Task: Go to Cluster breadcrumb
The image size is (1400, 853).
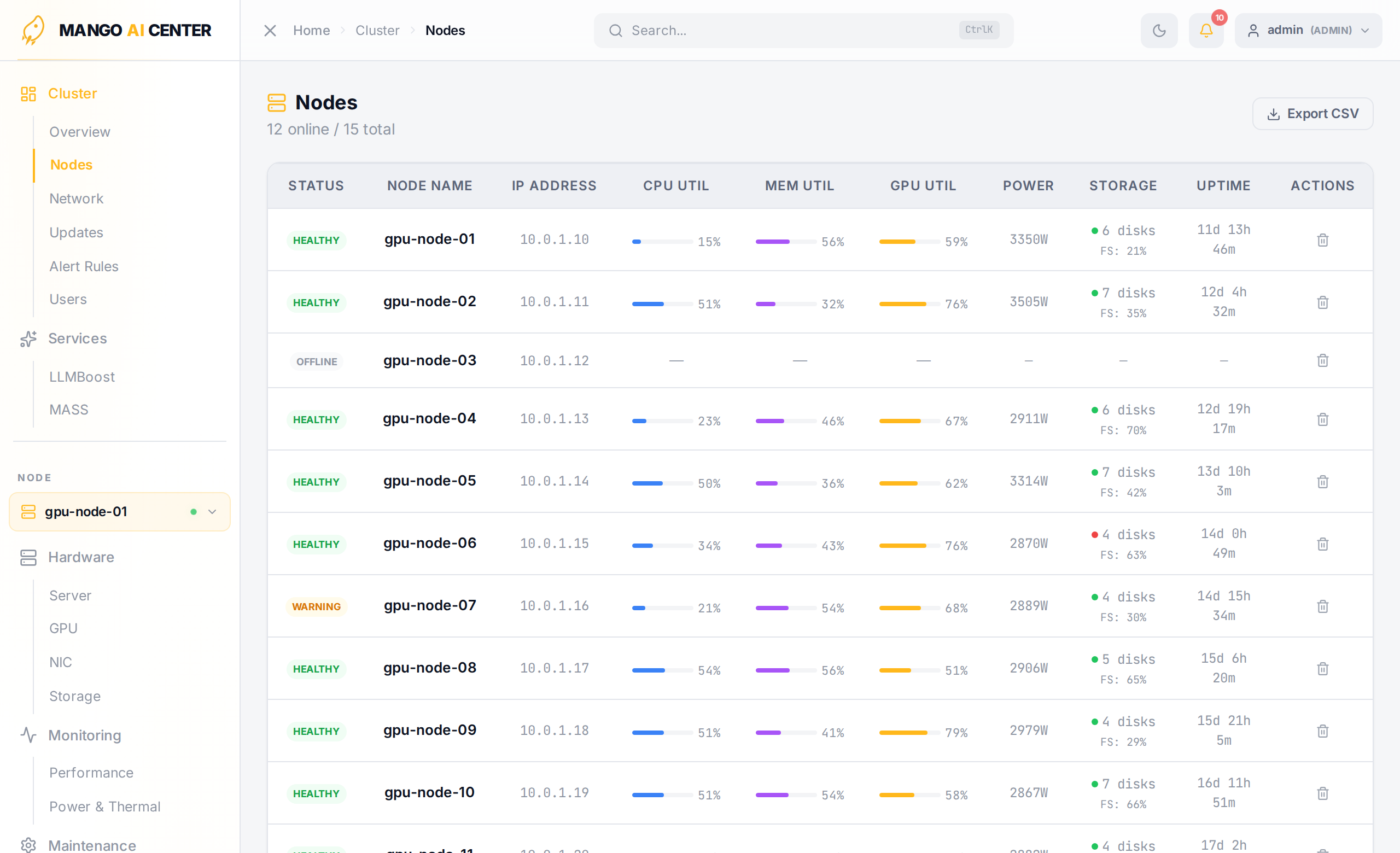Action: (377, 31)
